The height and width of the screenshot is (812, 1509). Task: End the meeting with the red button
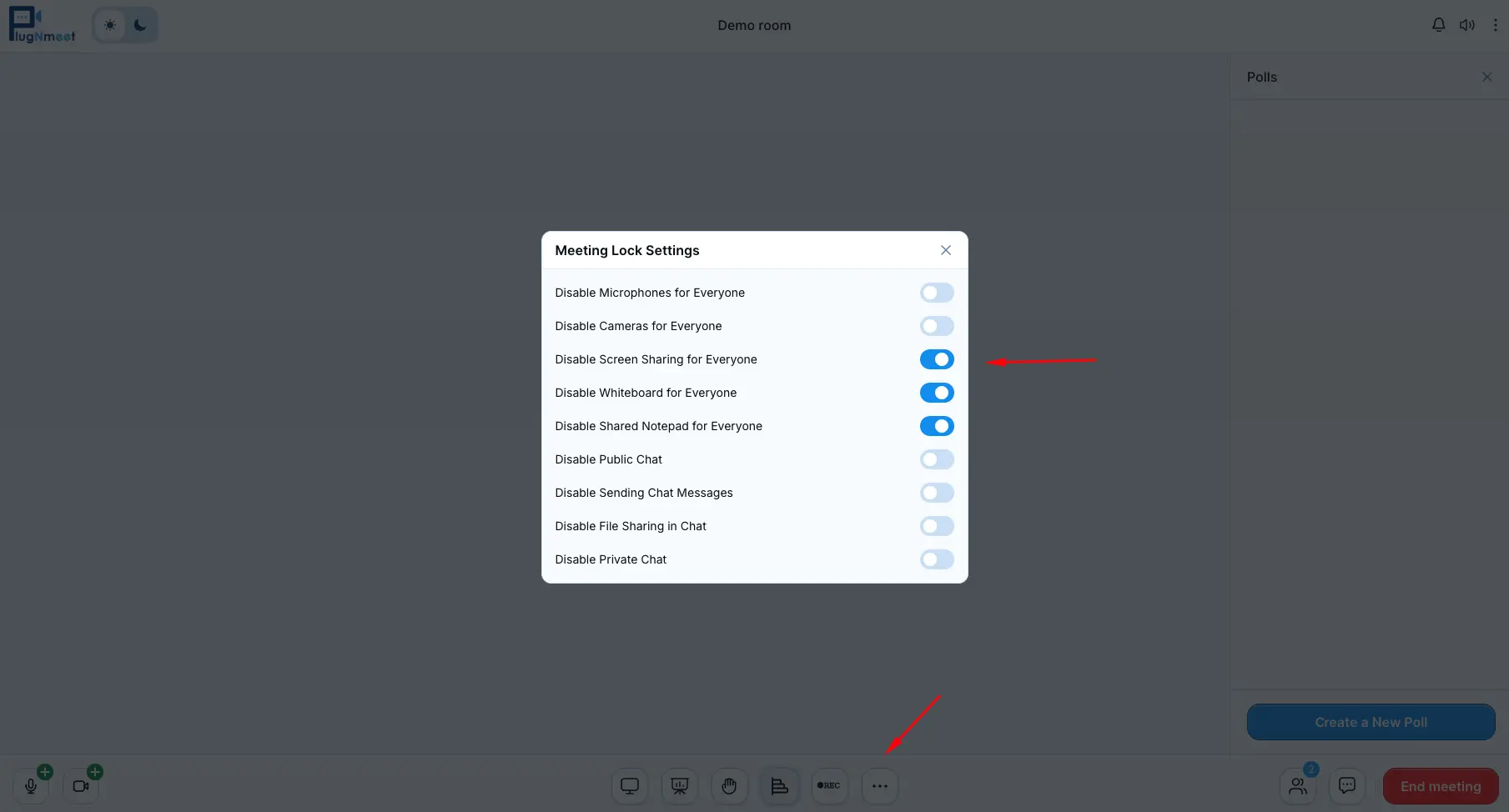[x=1440, y=785]
